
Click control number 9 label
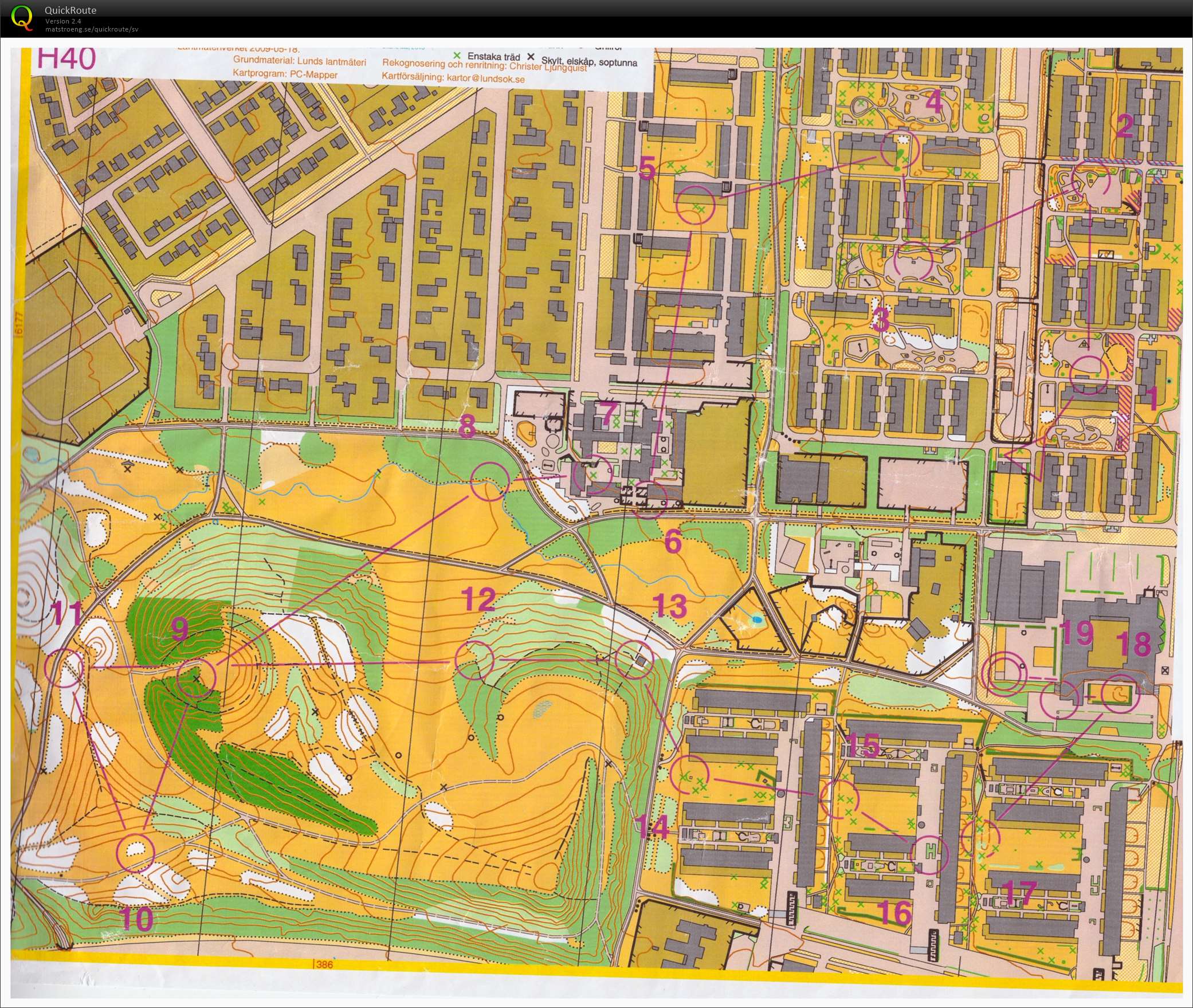click(x=179, y=629)
